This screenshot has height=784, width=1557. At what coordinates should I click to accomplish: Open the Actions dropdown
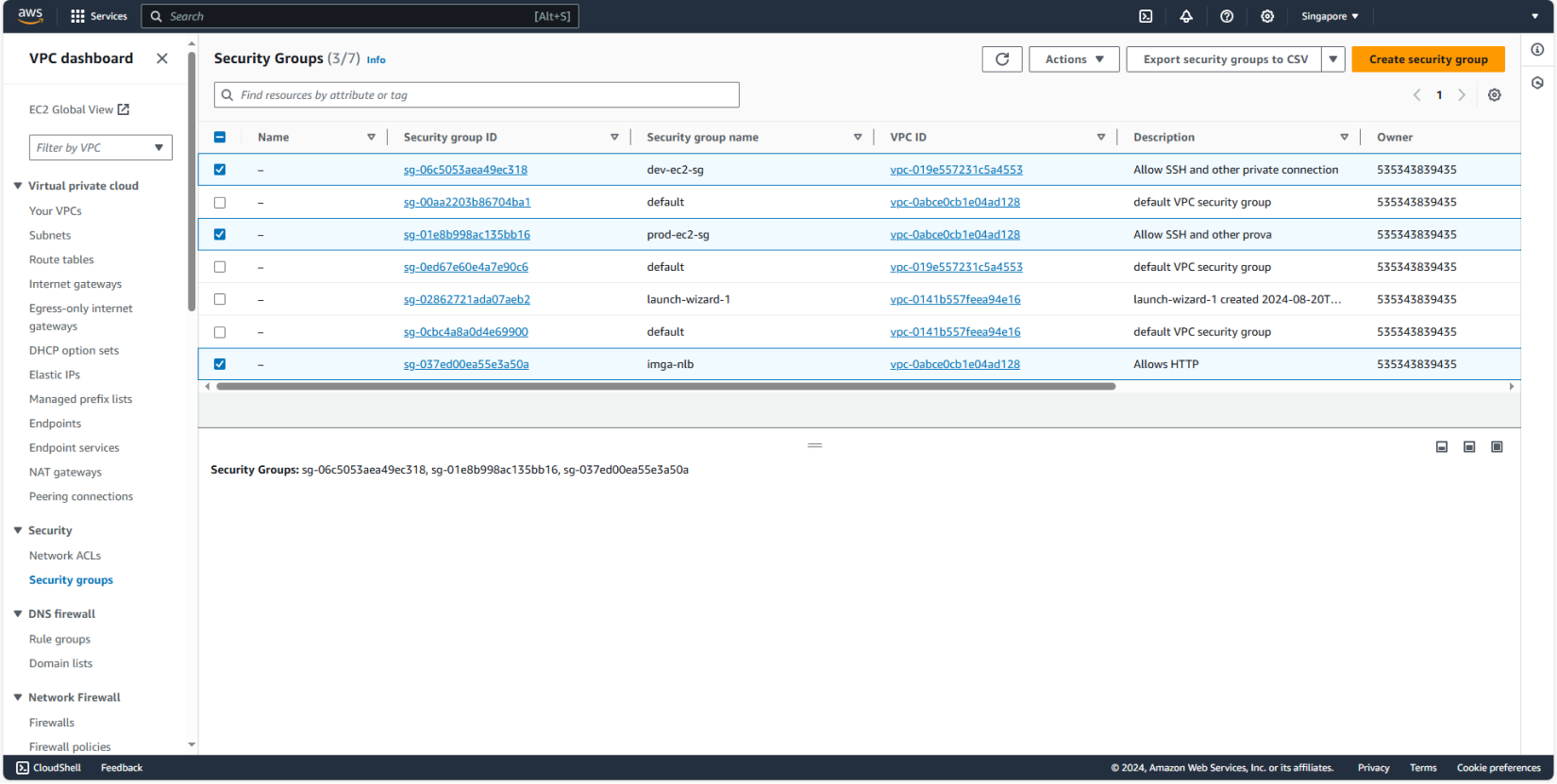[x=1074, y=59]
